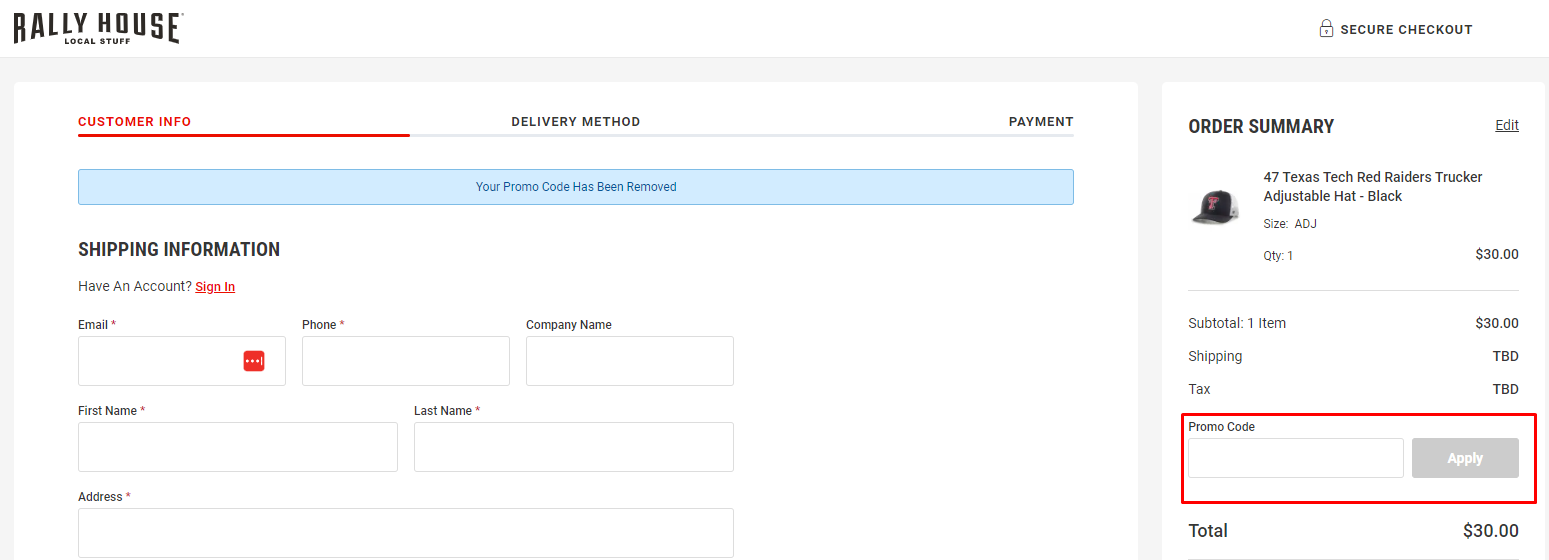
Task: Go to the Payment step
Action: (1041, 122)
